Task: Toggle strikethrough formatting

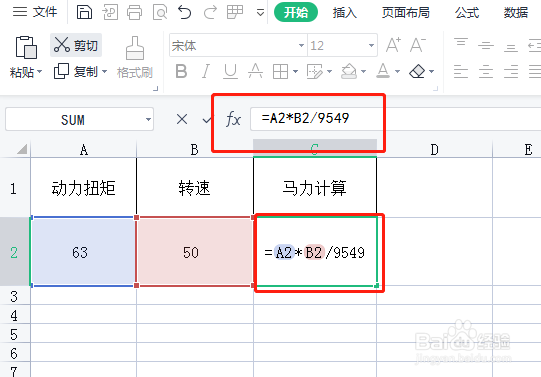Action: tap(255, 71)
